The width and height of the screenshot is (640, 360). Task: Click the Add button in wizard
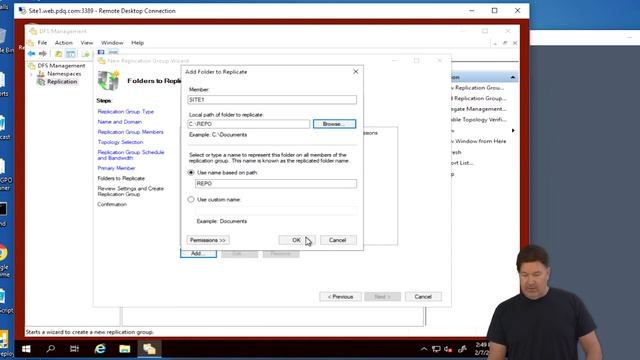[198, 253]
